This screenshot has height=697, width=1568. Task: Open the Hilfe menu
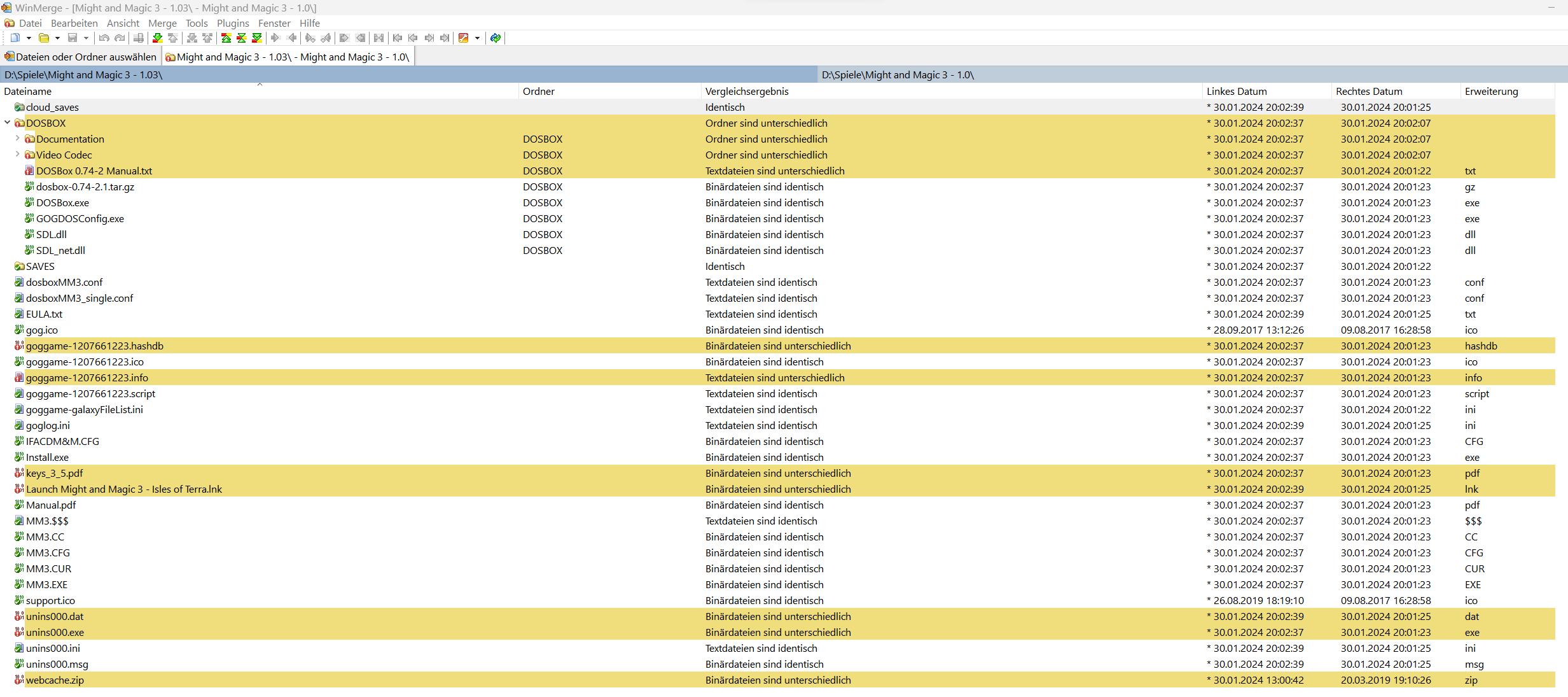click(x=310, y=23)
